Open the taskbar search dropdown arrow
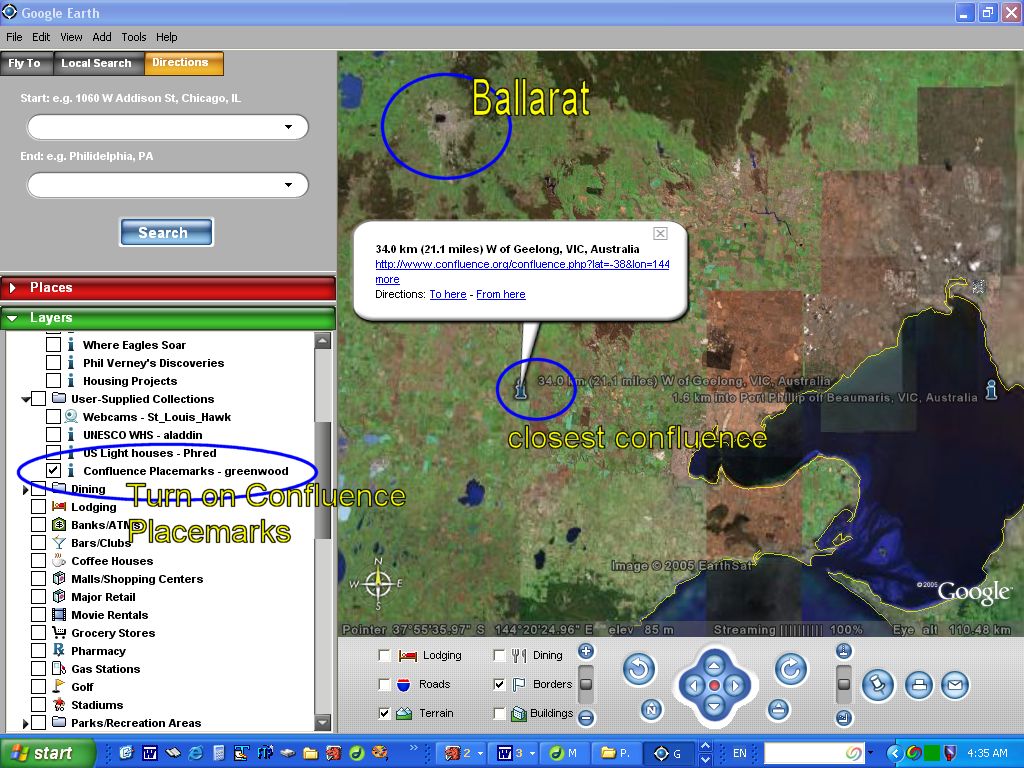Image resolution: width=1024 pixels, height=768 pixels. tap(870, 753)
